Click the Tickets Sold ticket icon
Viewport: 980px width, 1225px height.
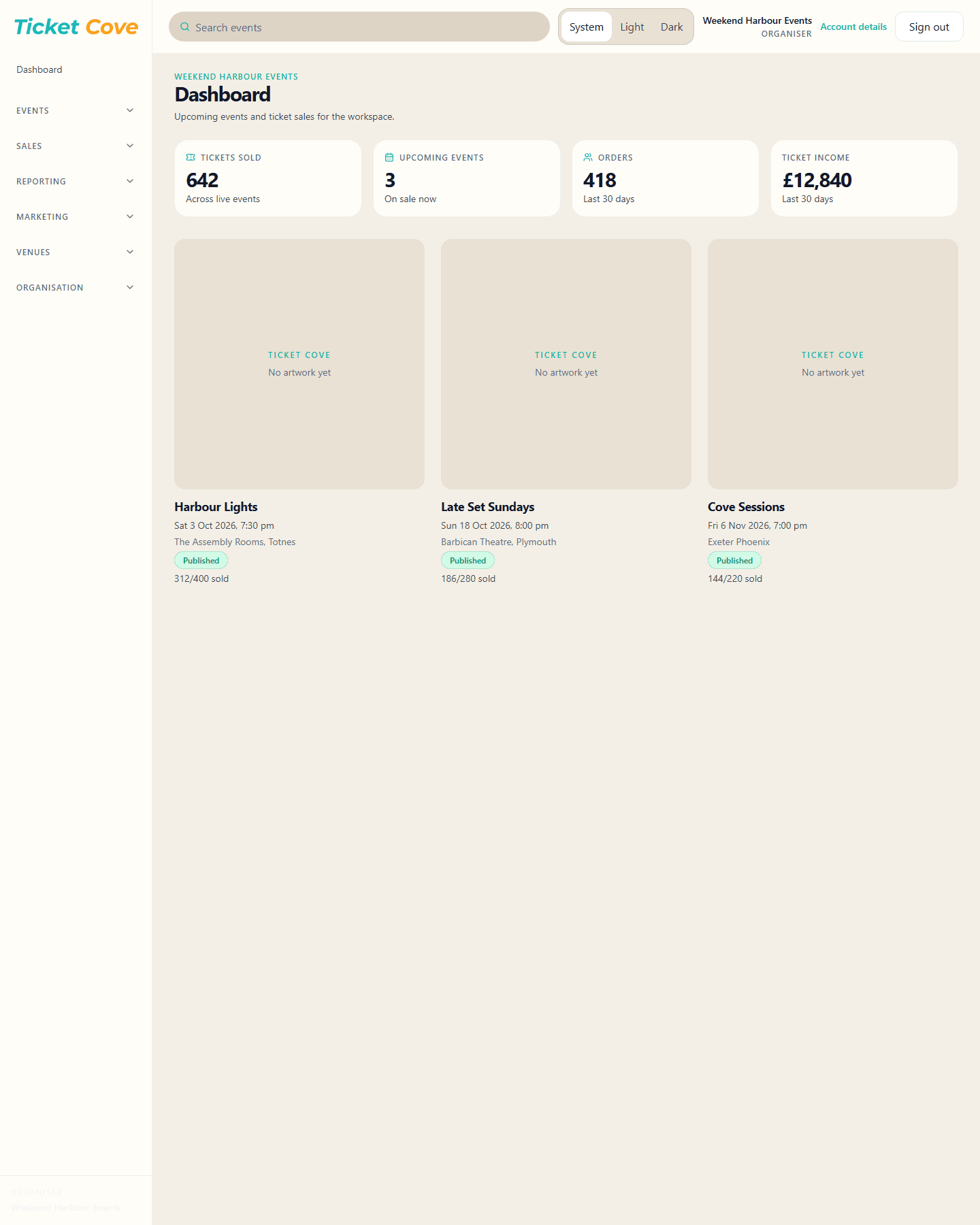tap(191, 157)
